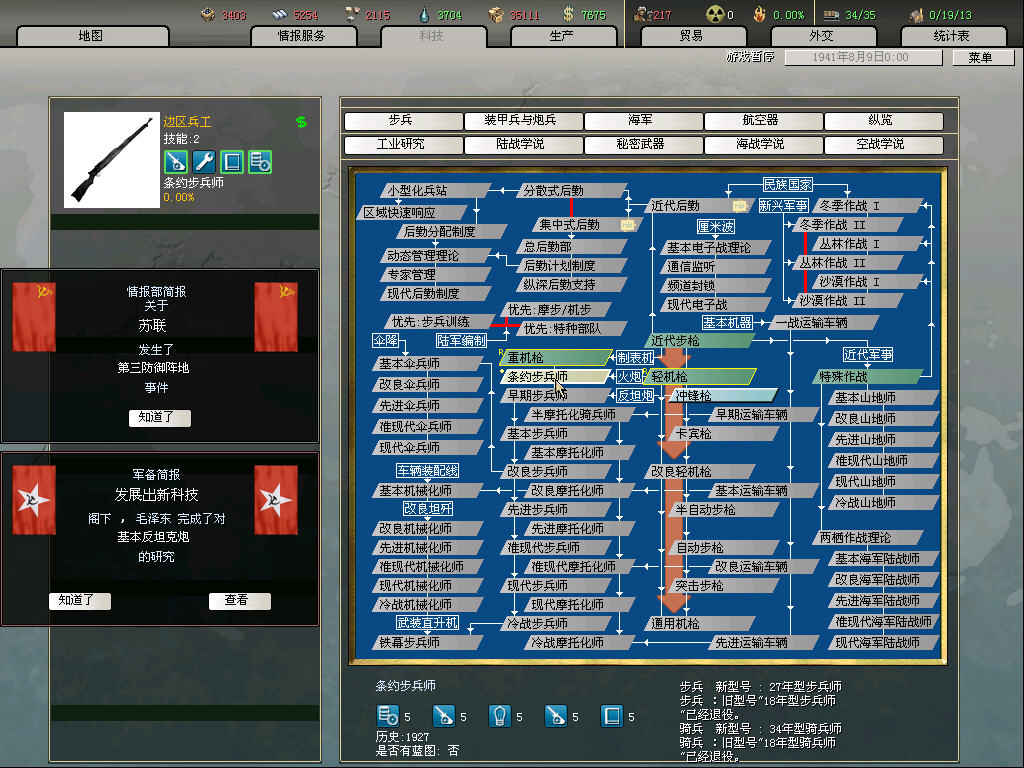
Task: Click the oil droplet resource icon
Action: tap(425, 14)
